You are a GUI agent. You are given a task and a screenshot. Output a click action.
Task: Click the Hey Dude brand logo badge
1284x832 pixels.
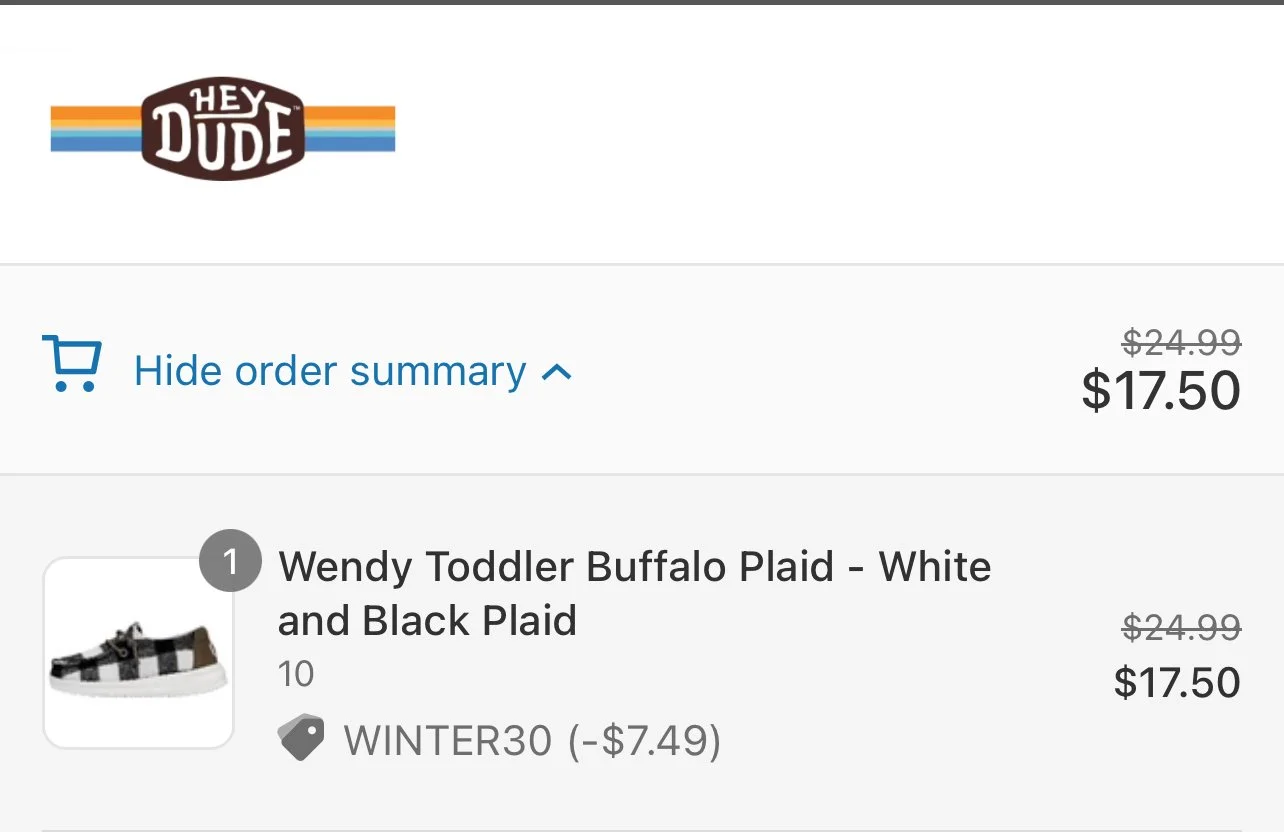(x=223, y=128)
